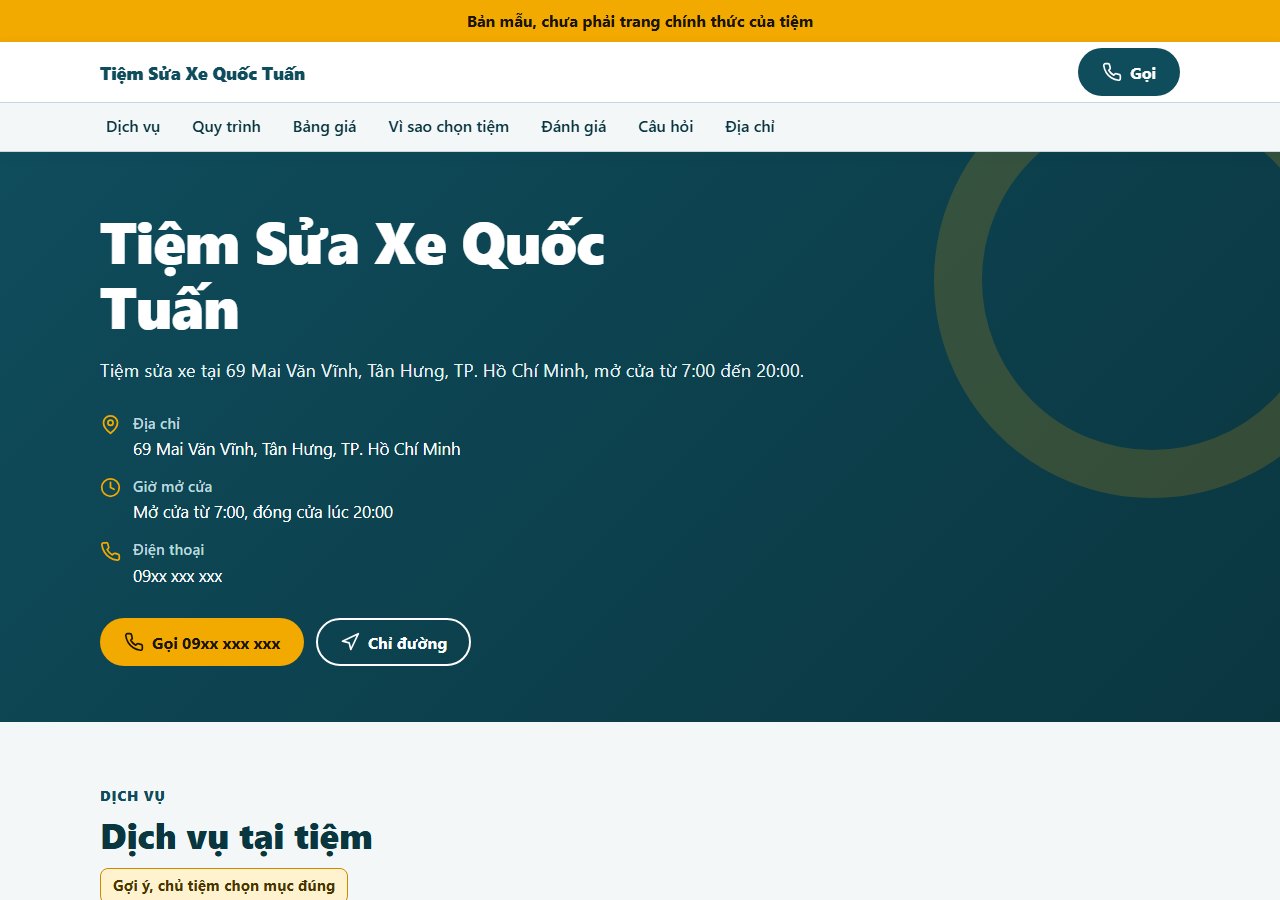
Task: Open the Bảng giá nav link
Action: pyautogui.click(x=325, y=127)
